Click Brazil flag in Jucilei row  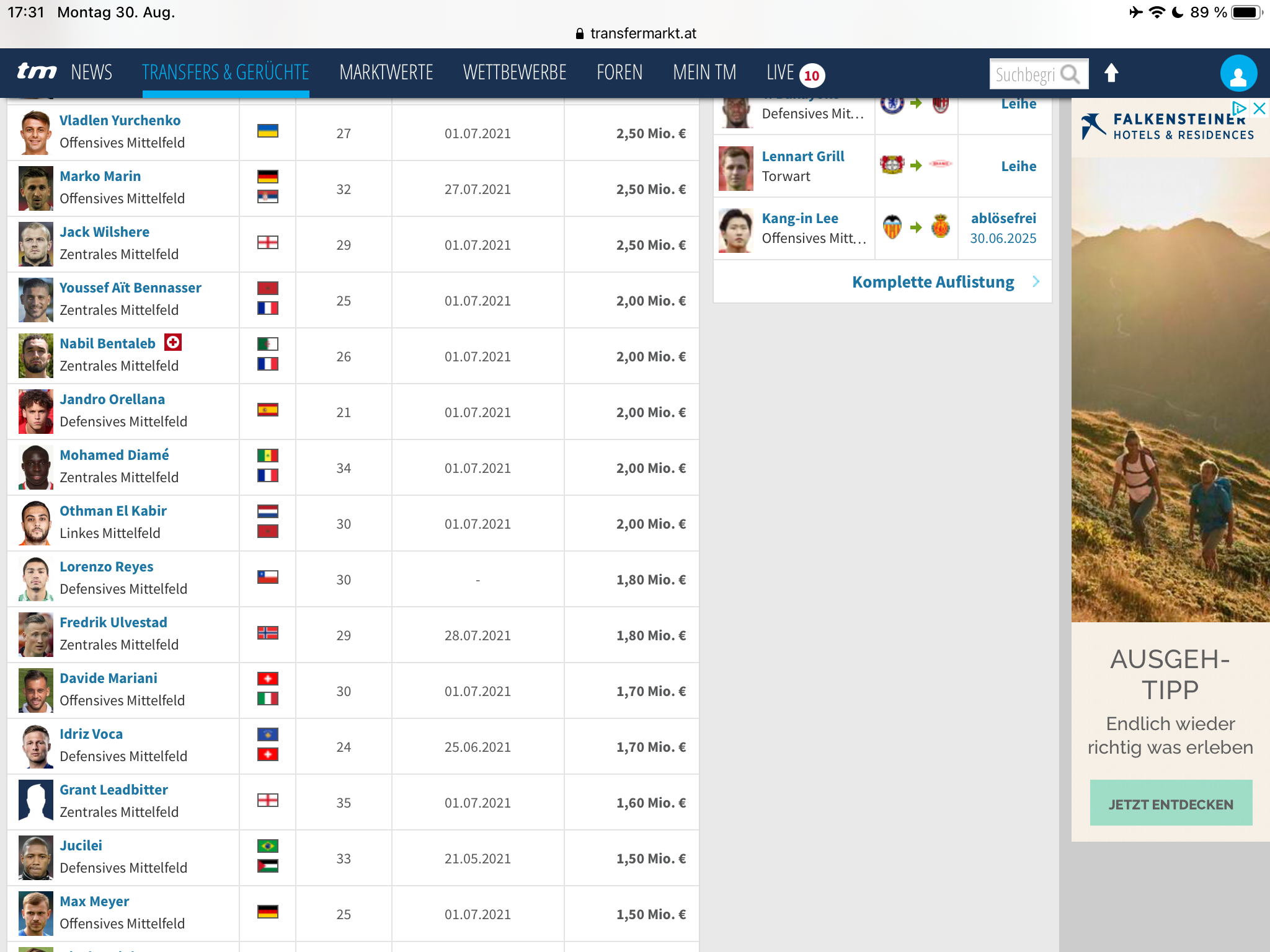tap(268, 846)
